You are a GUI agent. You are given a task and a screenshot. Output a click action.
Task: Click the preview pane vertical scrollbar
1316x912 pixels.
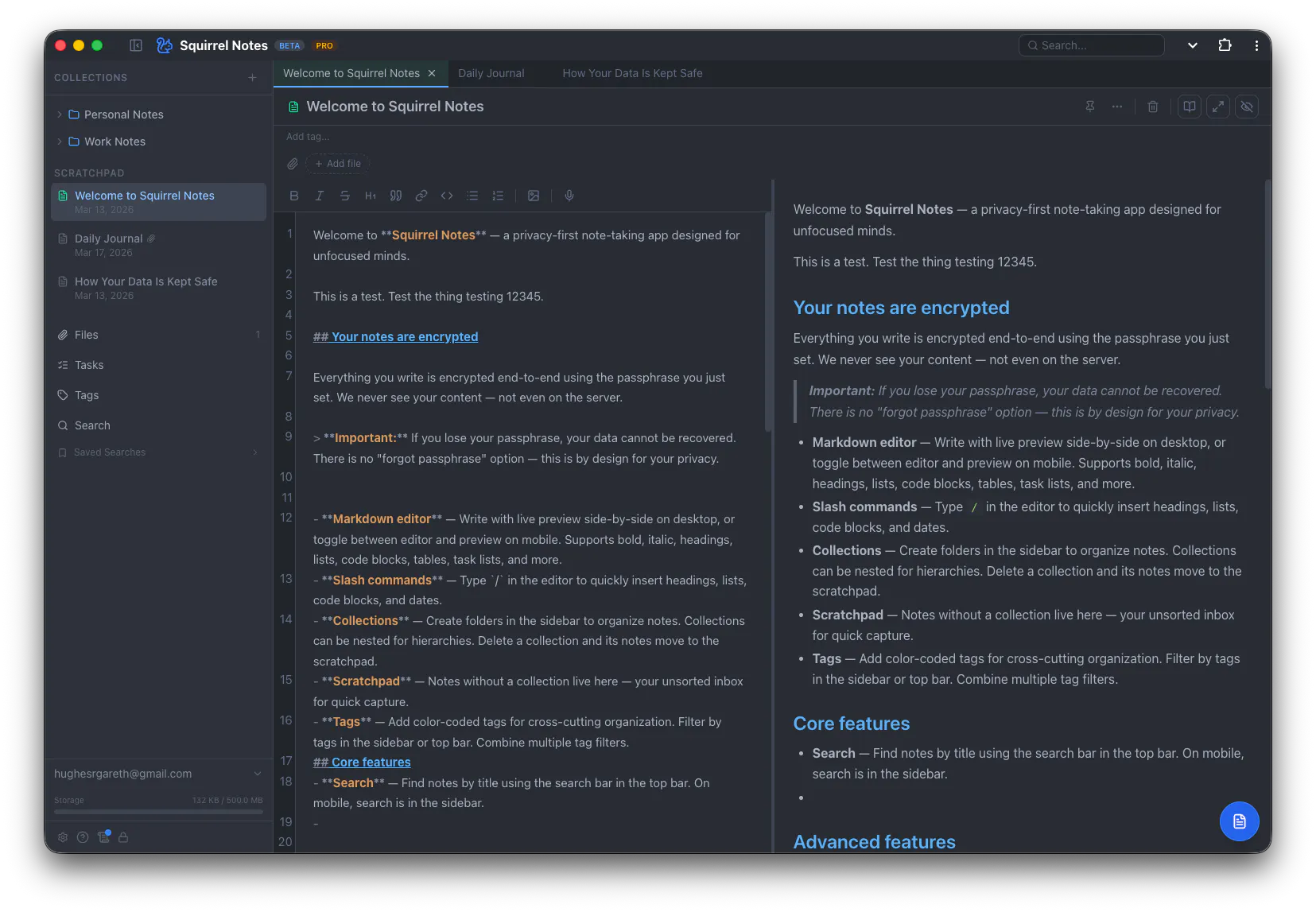1267,285
